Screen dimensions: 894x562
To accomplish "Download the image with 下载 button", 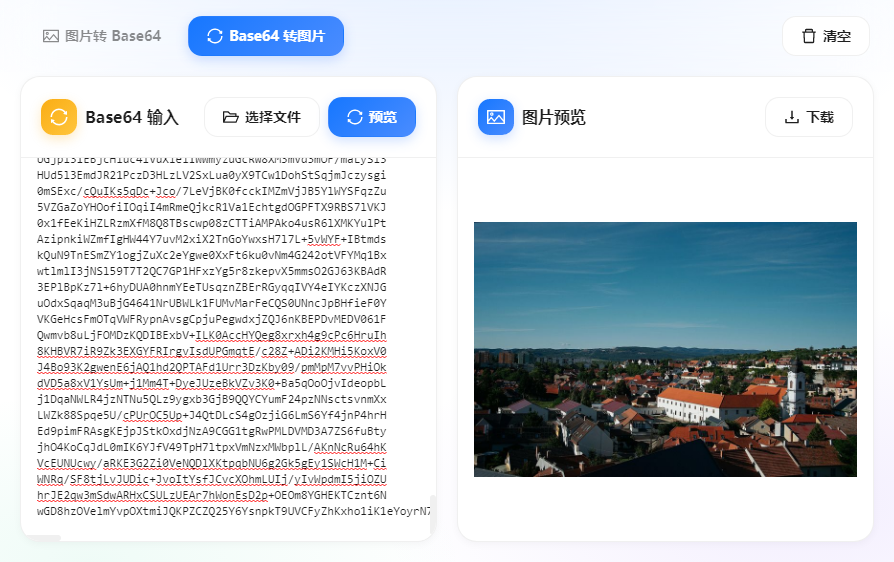I will 808,117.
